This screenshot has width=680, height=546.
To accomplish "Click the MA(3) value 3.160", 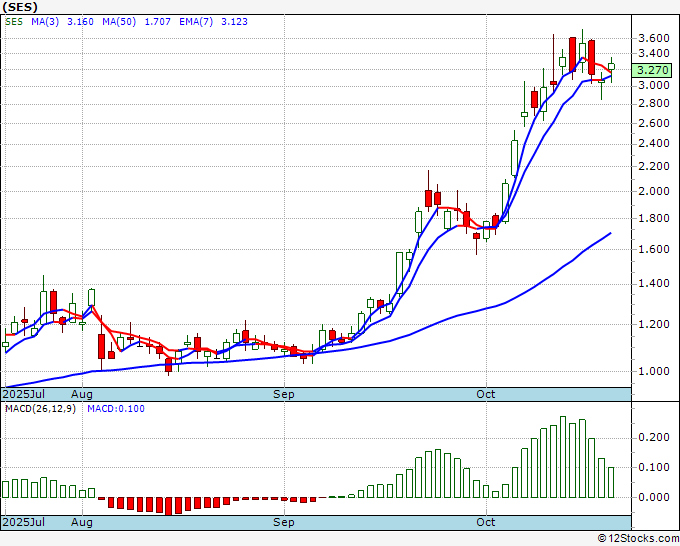I will [80, 22].
